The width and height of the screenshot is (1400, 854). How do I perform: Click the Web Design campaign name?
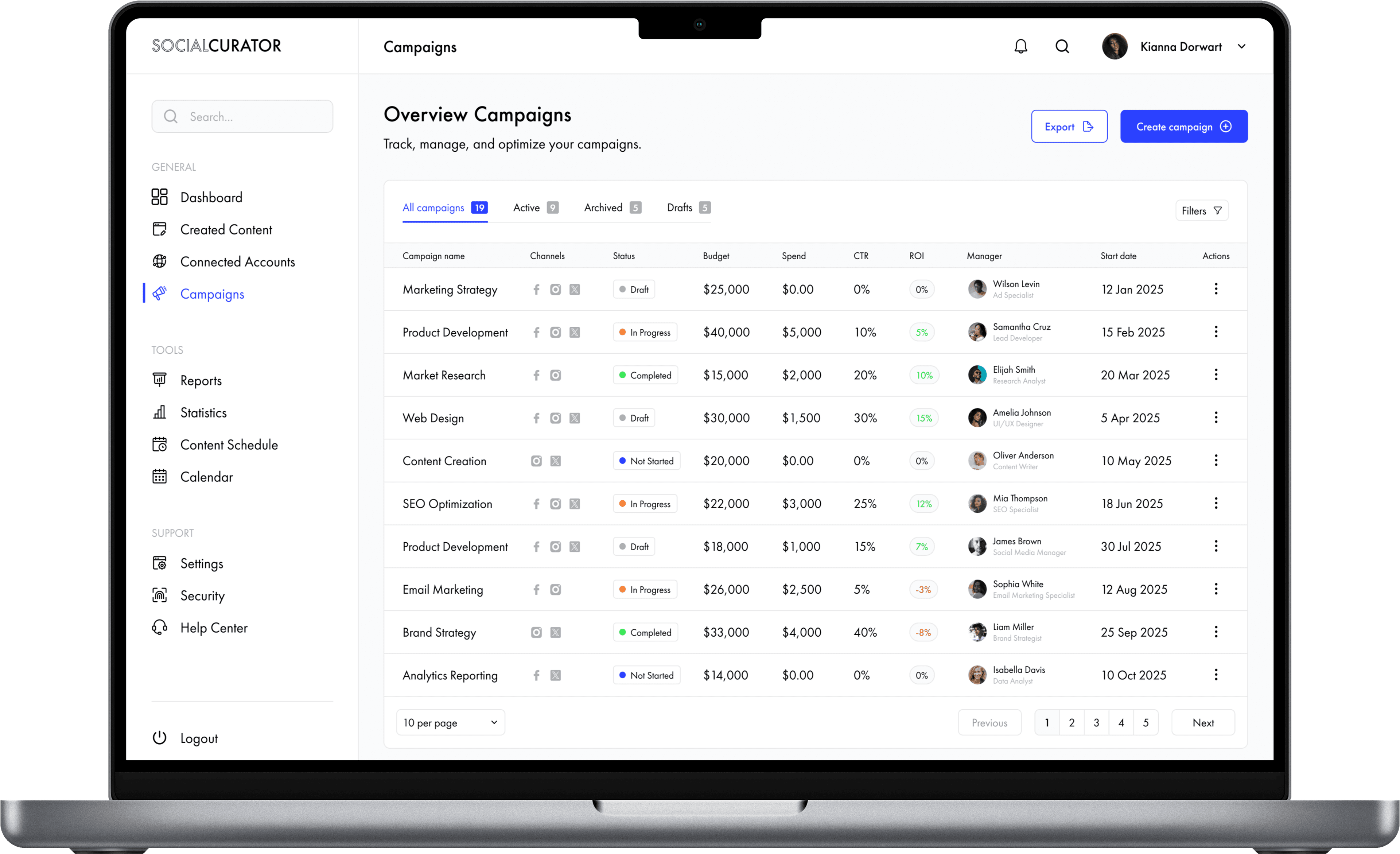click(x=433, y=418)
